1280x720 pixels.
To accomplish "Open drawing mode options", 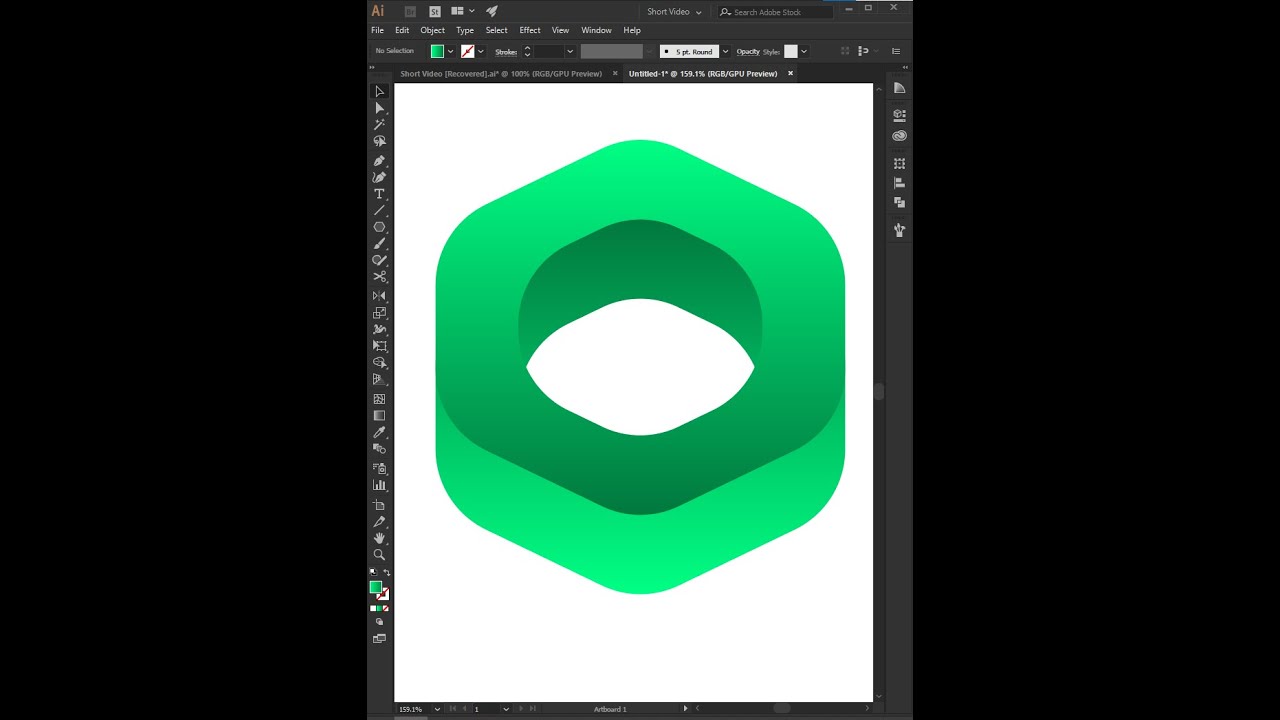I will (x=379, y=622).
